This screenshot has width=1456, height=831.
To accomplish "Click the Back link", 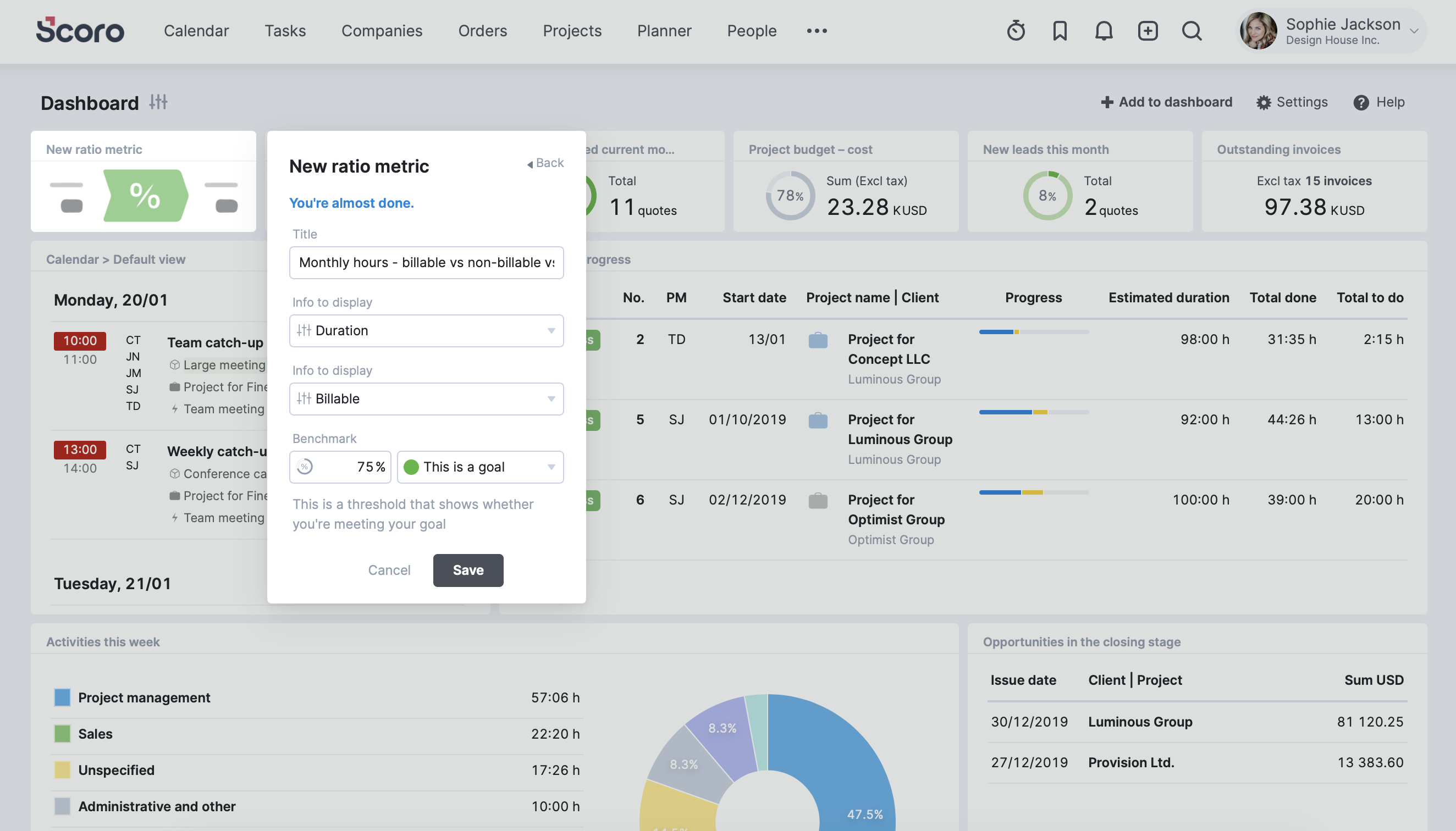I will tap(545, 163).
